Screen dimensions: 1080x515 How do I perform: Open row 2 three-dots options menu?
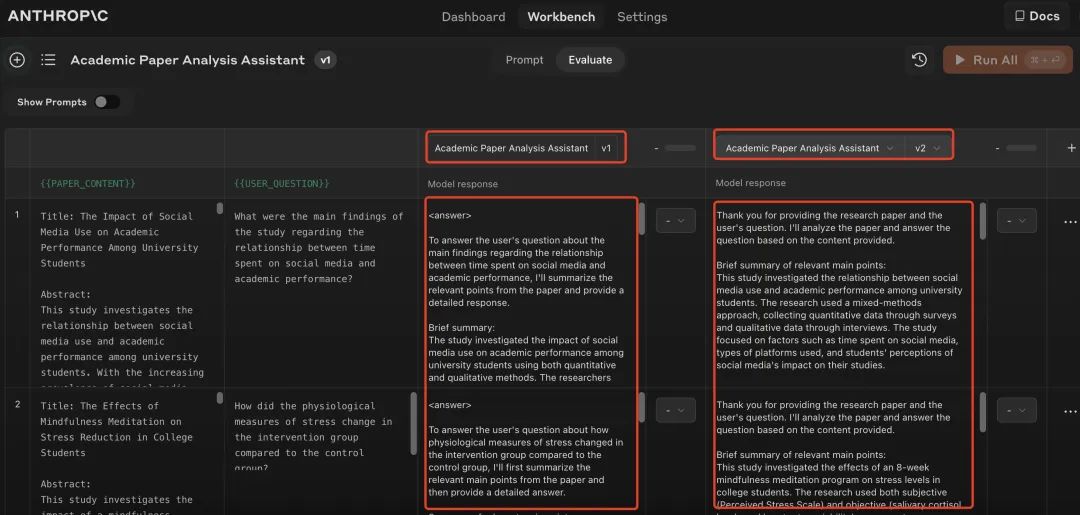point(1070,411)
